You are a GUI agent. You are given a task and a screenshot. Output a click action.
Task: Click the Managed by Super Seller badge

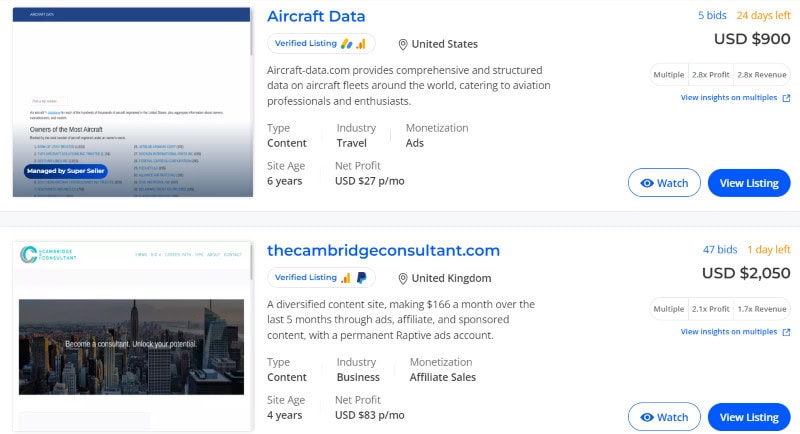click(65, 171)
